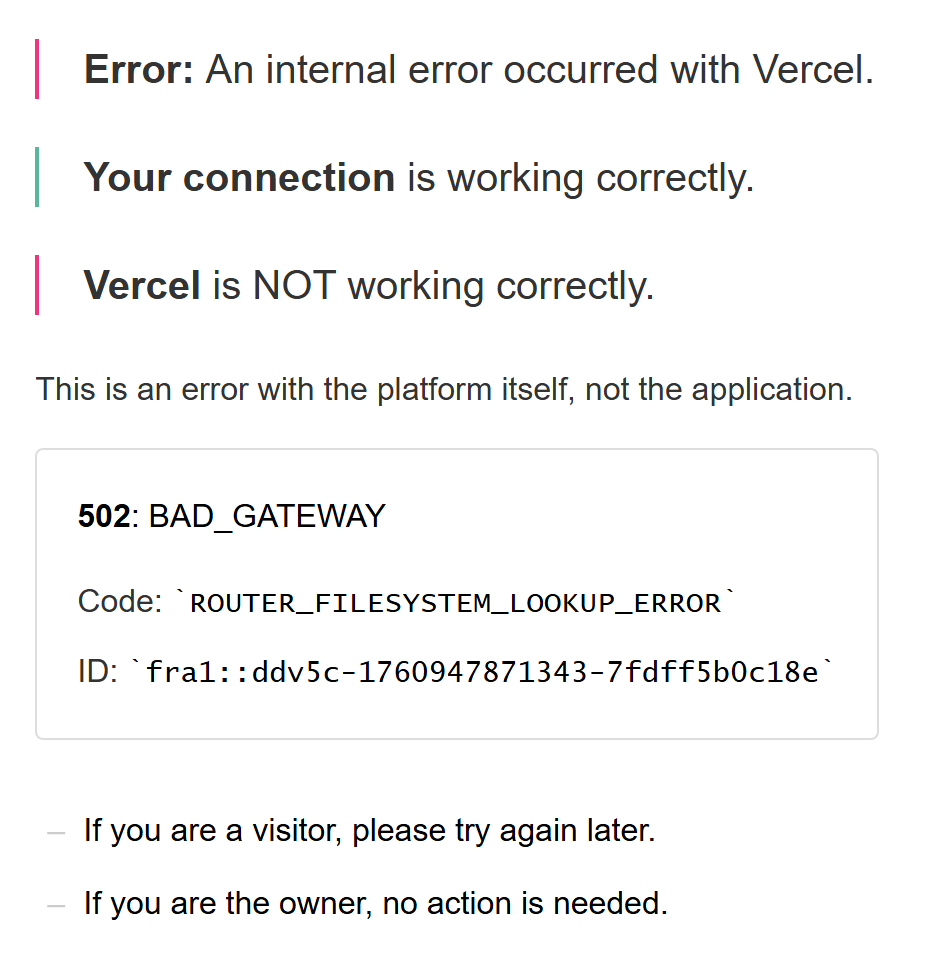Image resolution: width=935 pixels, height=972 pixels.
Task: Select the fra1 request ID string
Action: (x=482, y=673)
